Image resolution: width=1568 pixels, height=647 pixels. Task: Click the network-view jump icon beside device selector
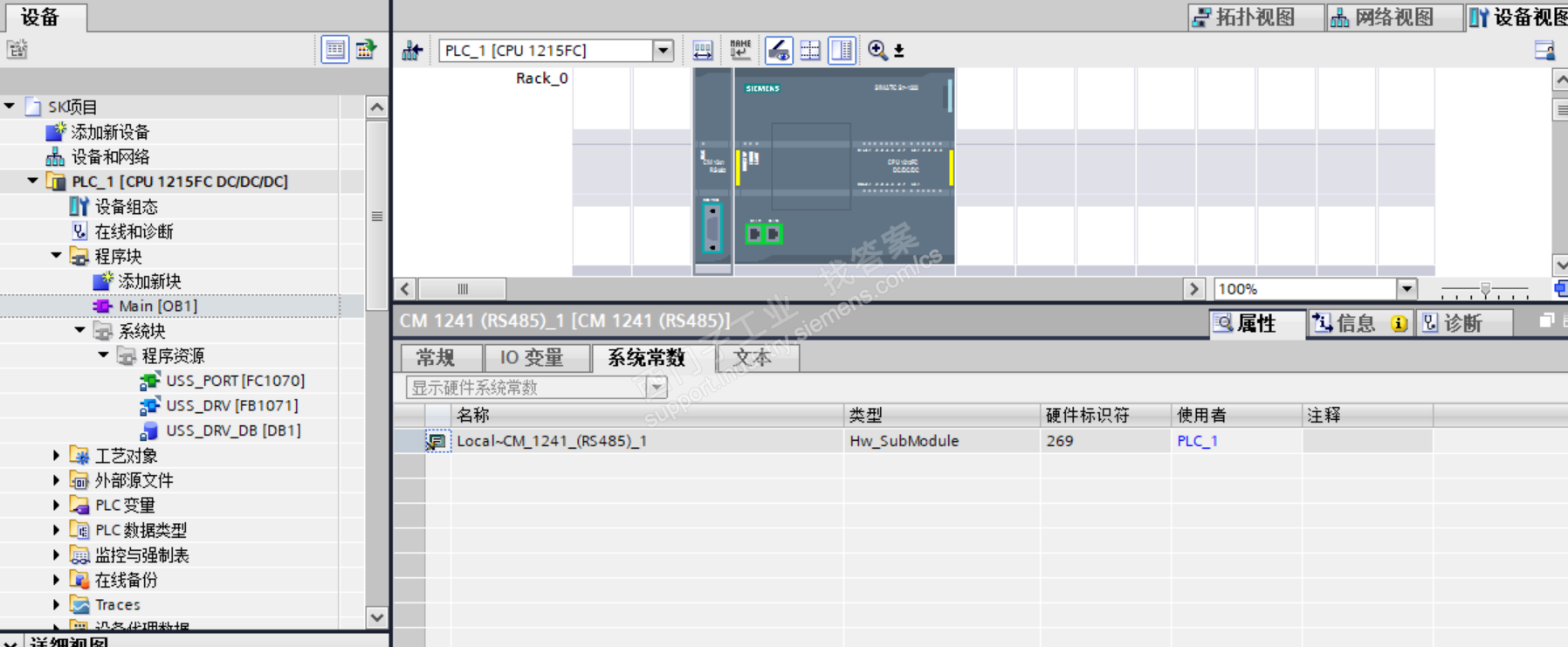pos(412,51)
